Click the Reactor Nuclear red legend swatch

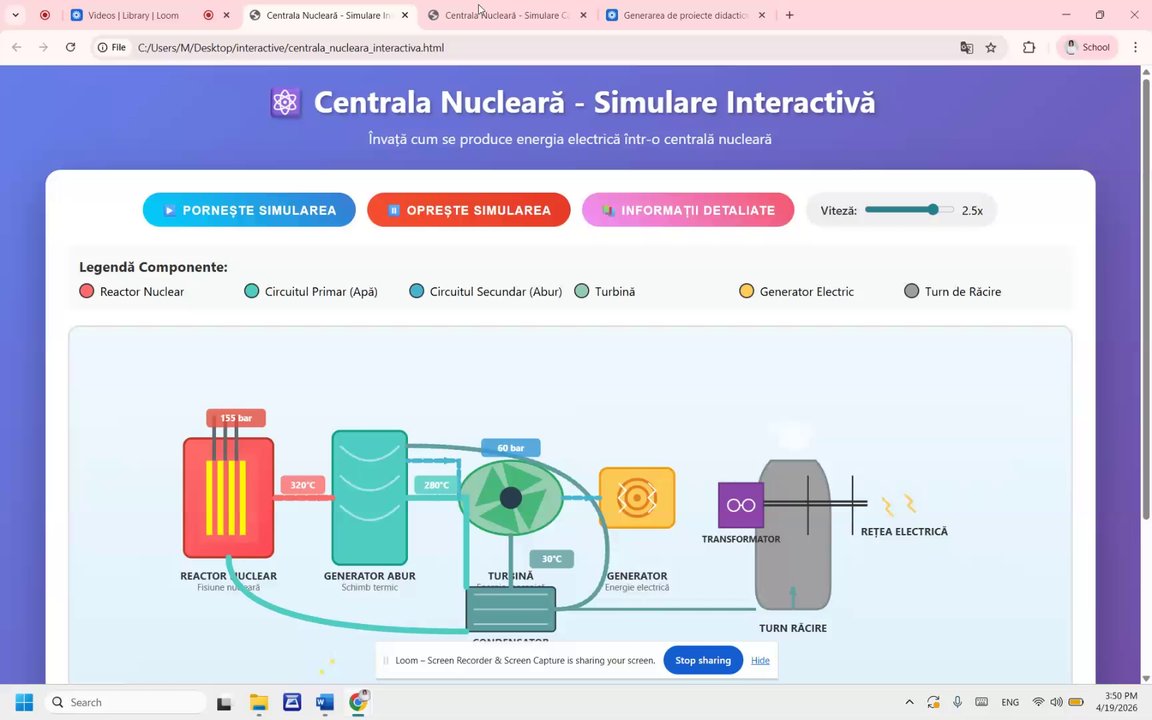87,291
